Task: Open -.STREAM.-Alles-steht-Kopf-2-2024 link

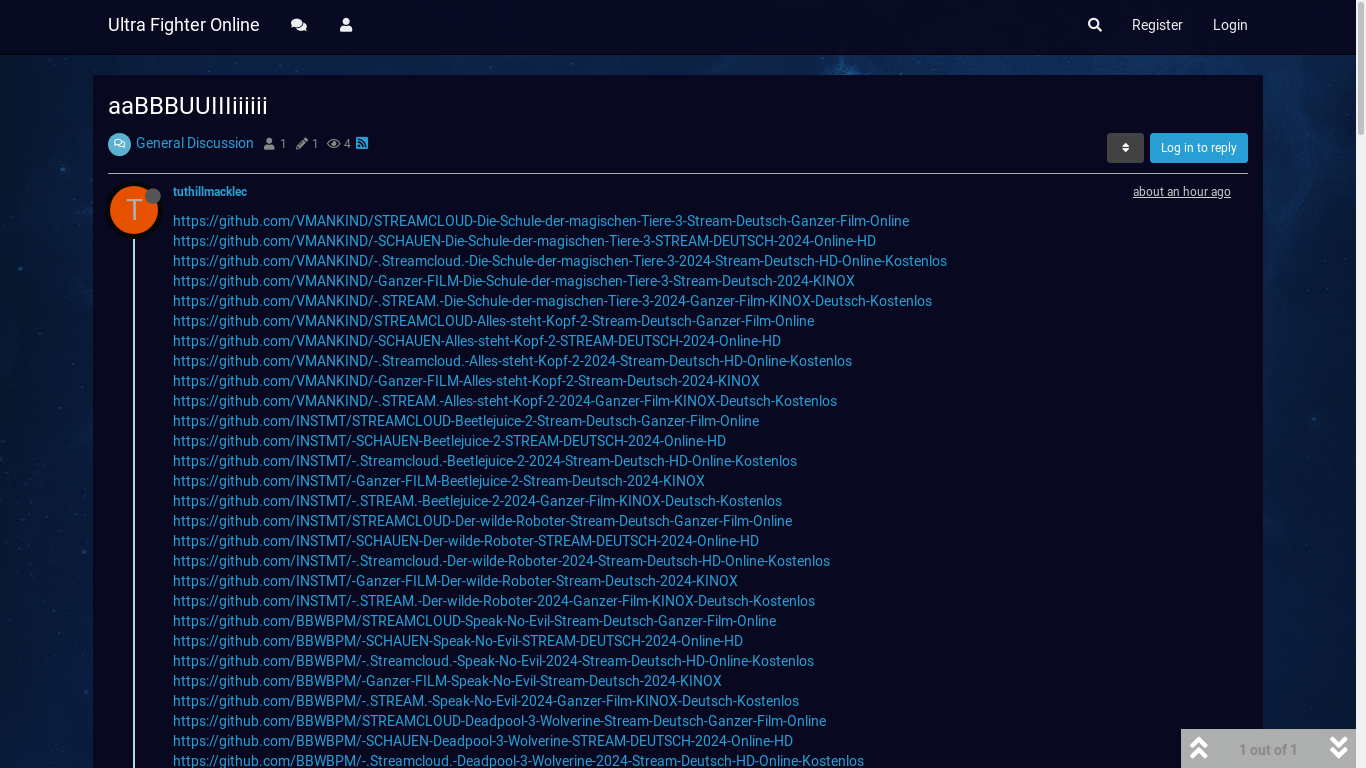Action: pyautogui.click(x=505, y=401)
